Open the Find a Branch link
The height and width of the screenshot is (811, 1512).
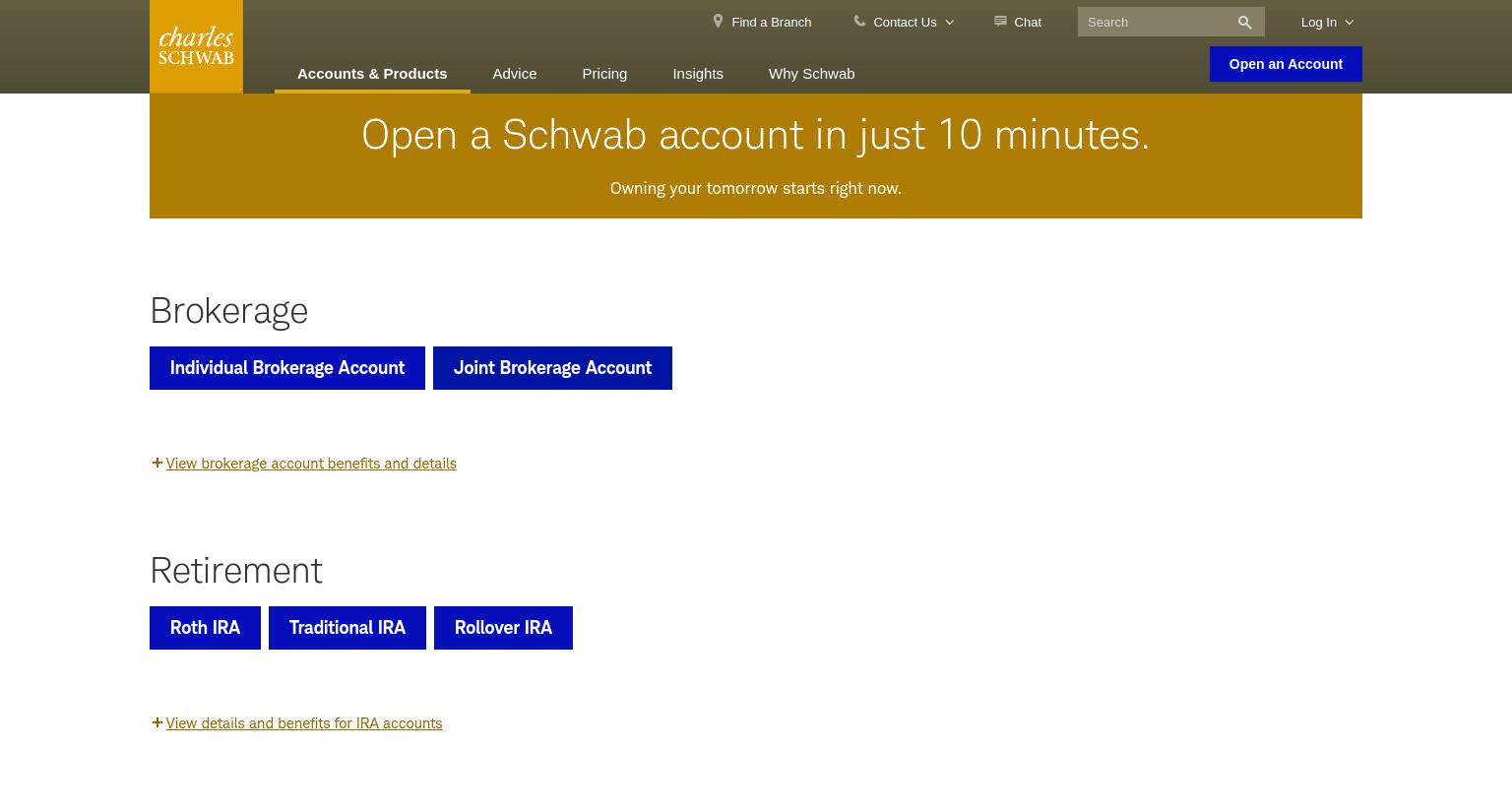pyautogui.click(x=771, y=23)
